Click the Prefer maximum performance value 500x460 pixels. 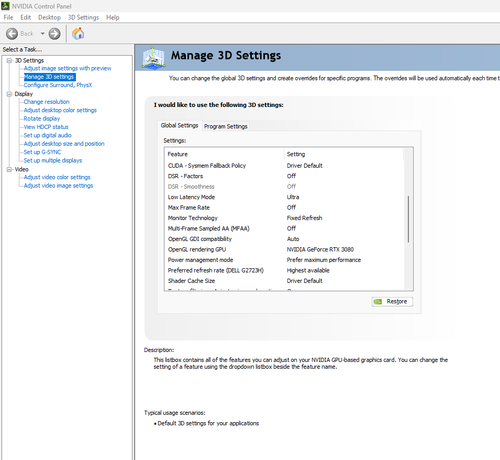pos(324,260)
